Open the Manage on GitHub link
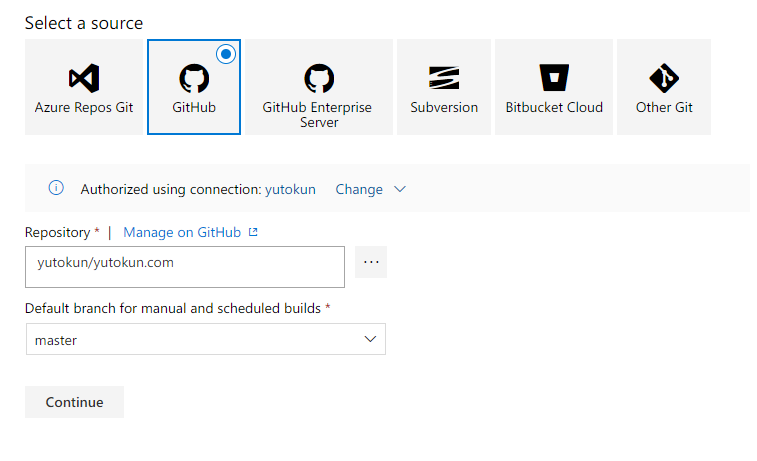This screenshot has height=461, width=757. coord(182,232)
